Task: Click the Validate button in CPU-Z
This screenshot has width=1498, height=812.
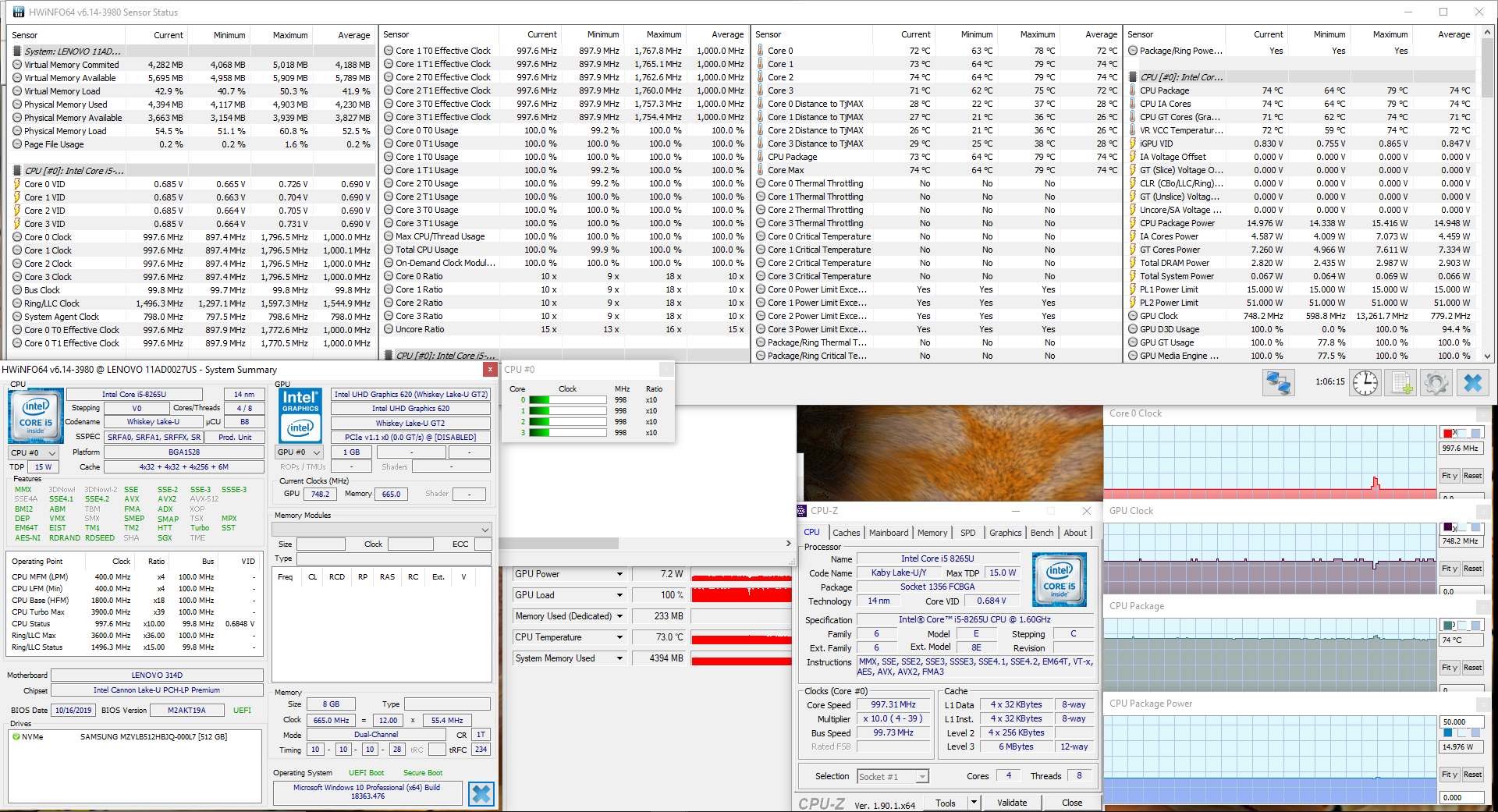Action: [1012, 803]
